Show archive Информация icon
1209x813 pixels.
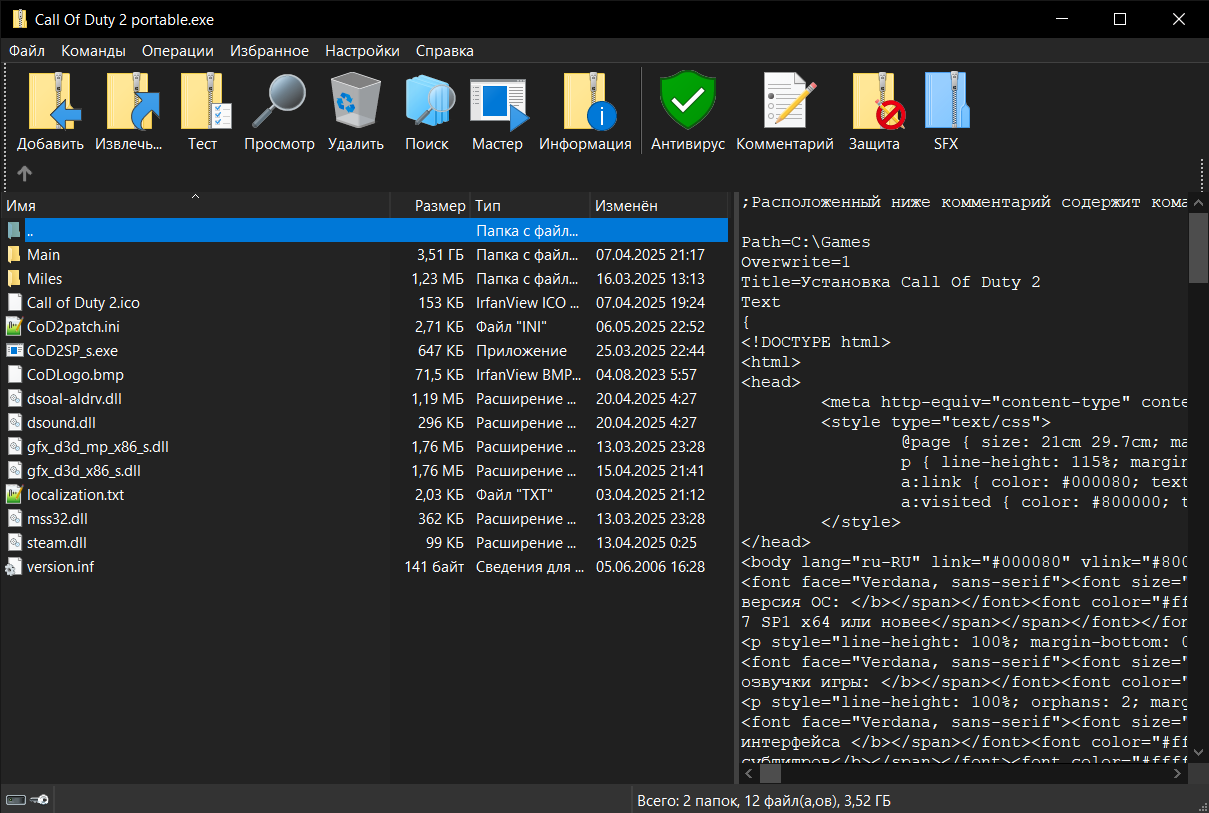coord(590,102)
